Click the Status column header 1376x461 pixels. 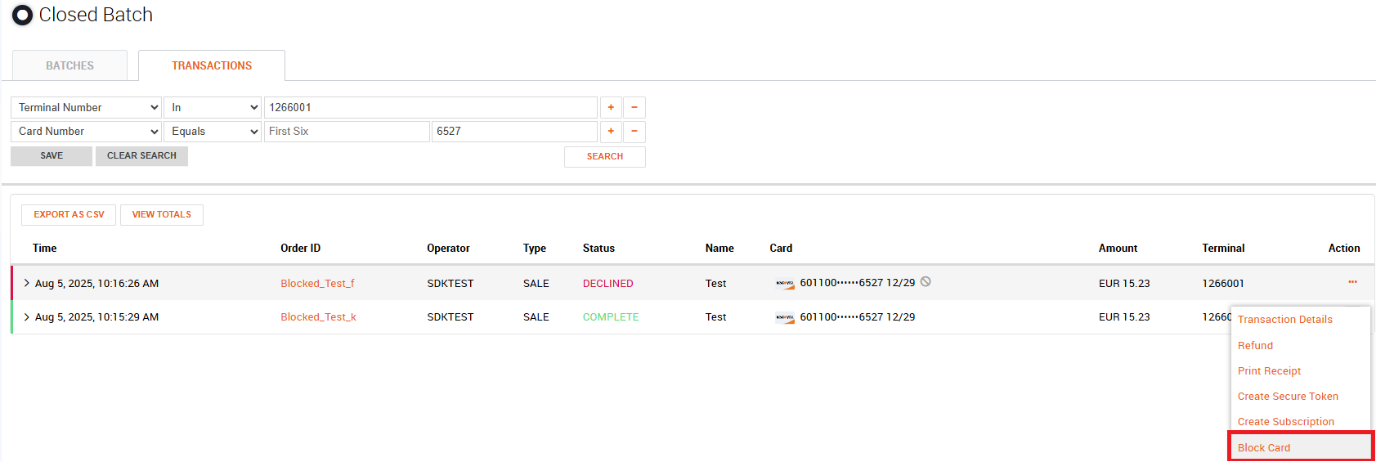[599, 248]
